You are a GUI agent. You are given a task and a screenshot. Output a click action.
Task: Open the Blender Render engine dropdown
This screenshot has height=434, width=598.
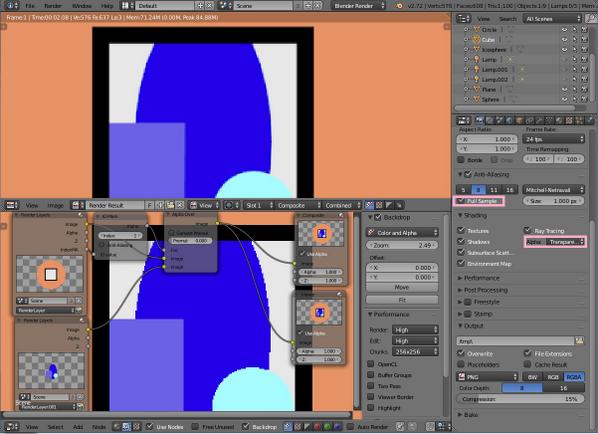358,6
